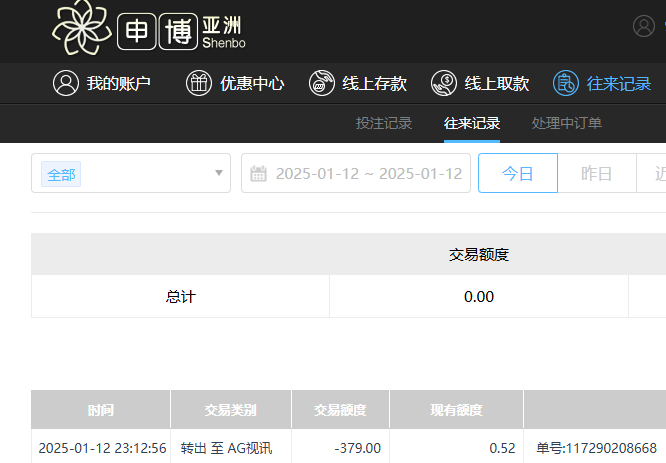Click the 申博亚洲 Shenbo brand text
Viewport: 666px width, 463px height.
pos(181,31)
